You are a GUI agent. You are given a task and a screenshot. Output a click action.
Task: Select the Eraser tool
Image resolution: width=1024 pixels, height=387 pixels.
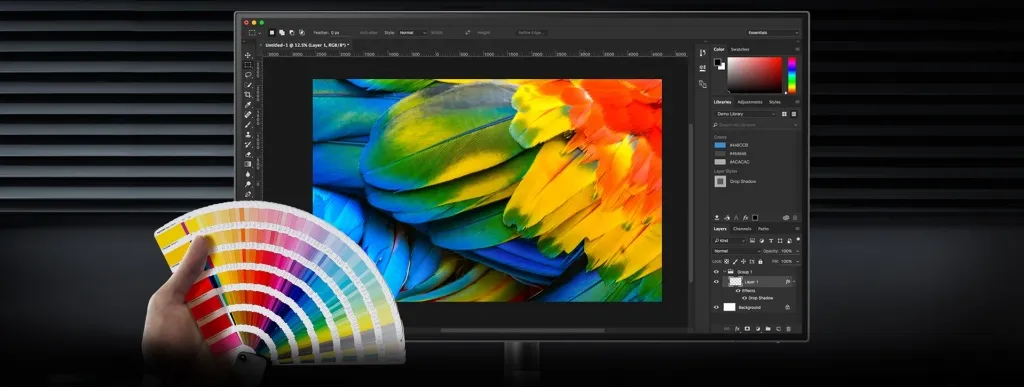pos(248,154)
